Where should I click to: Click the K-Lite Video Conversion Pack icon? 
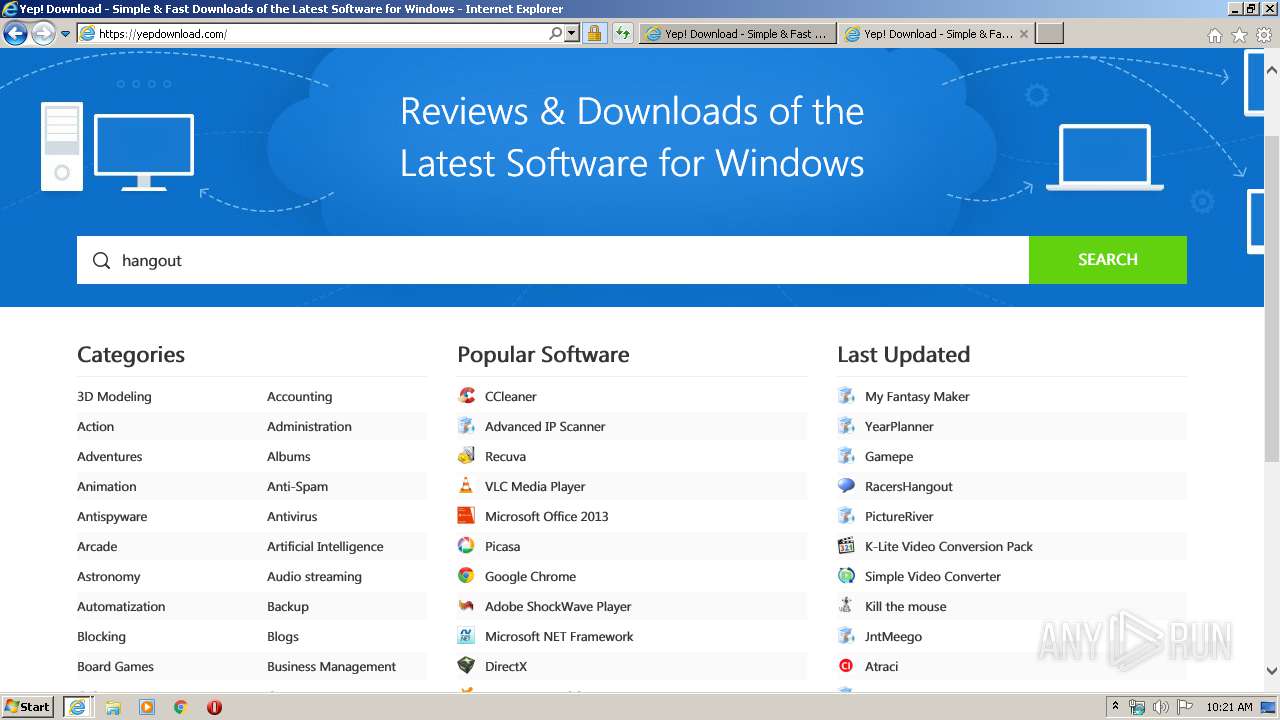point(846,546)
